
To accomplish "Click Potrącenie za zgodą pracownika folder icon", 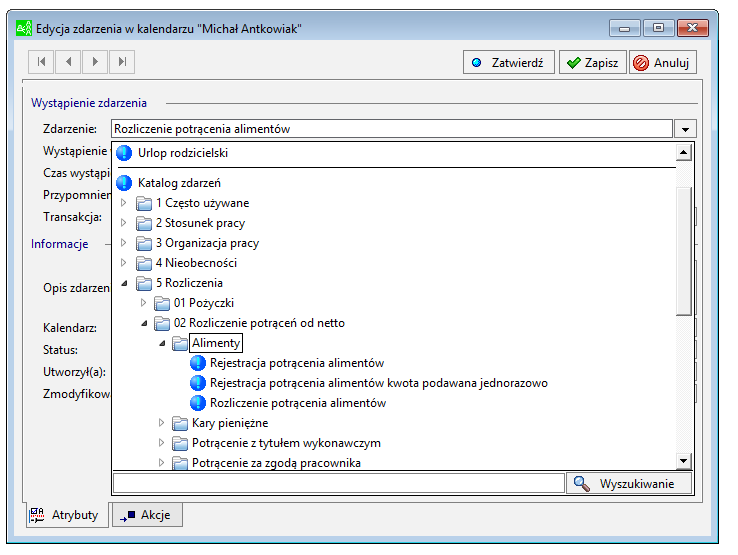I will tap(180, 463).
